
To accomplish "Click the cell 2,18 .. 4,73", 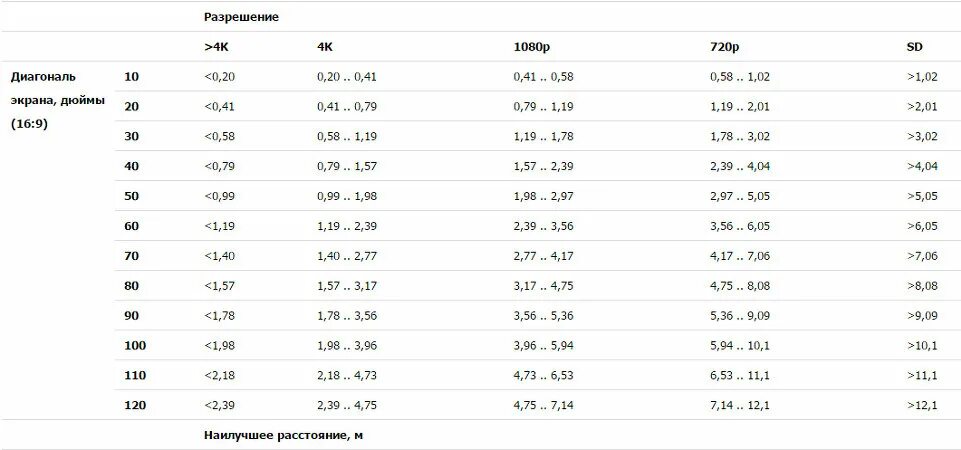I will (x=346, y=375).
